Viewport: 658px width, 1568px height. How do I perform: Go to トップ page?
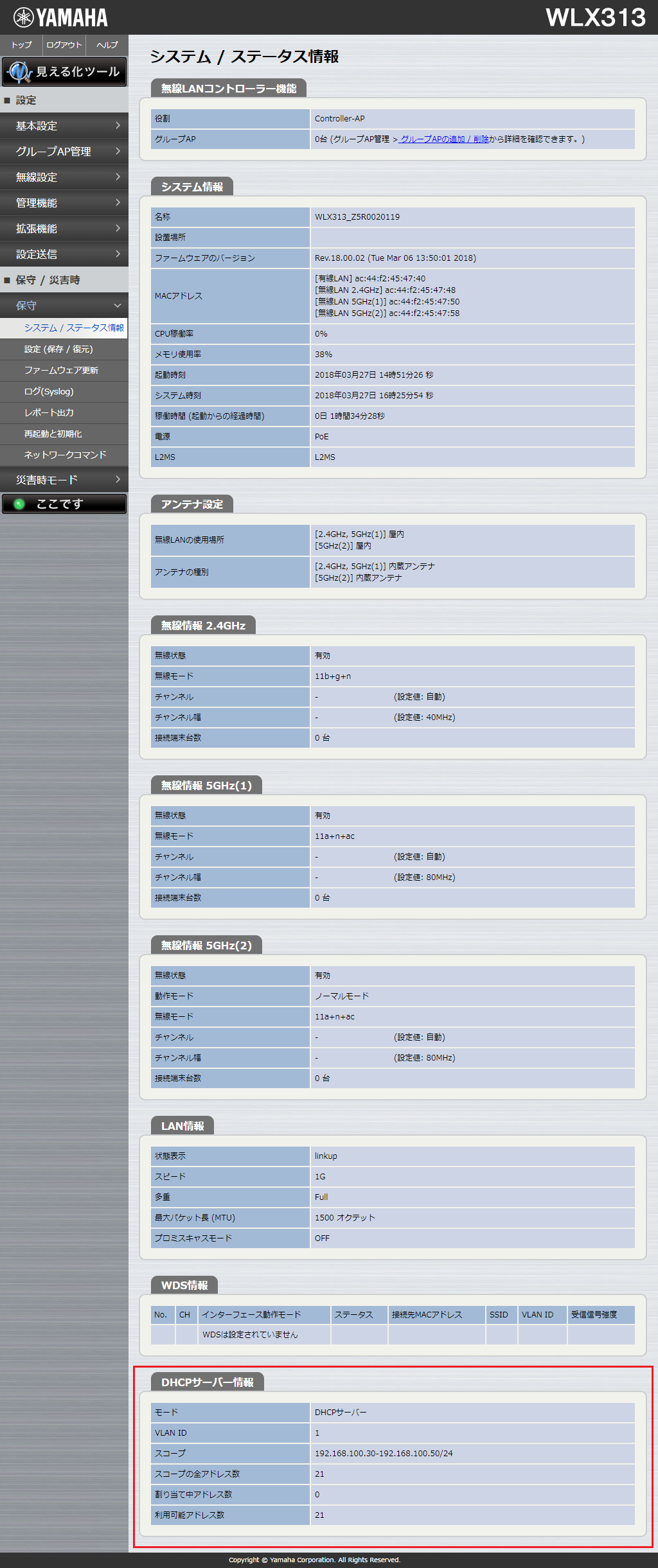21,45
